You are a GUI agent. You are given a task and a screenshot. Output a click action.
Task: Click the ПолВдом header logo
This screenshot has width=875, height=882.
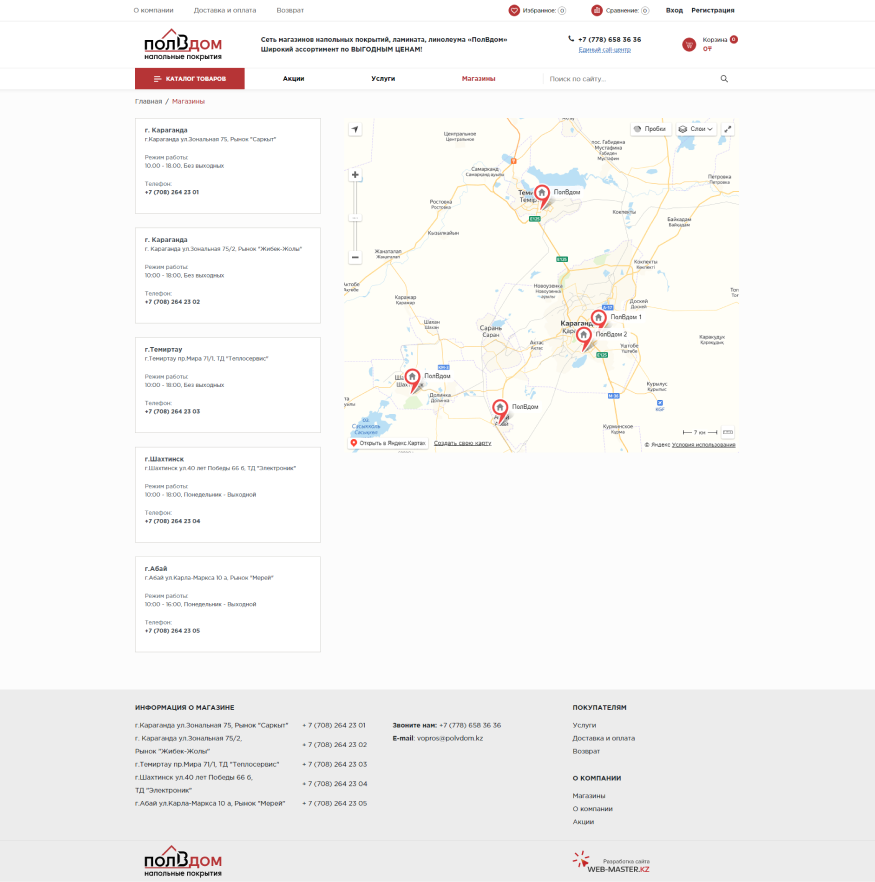pyautogui.click(x=183, y=44)
